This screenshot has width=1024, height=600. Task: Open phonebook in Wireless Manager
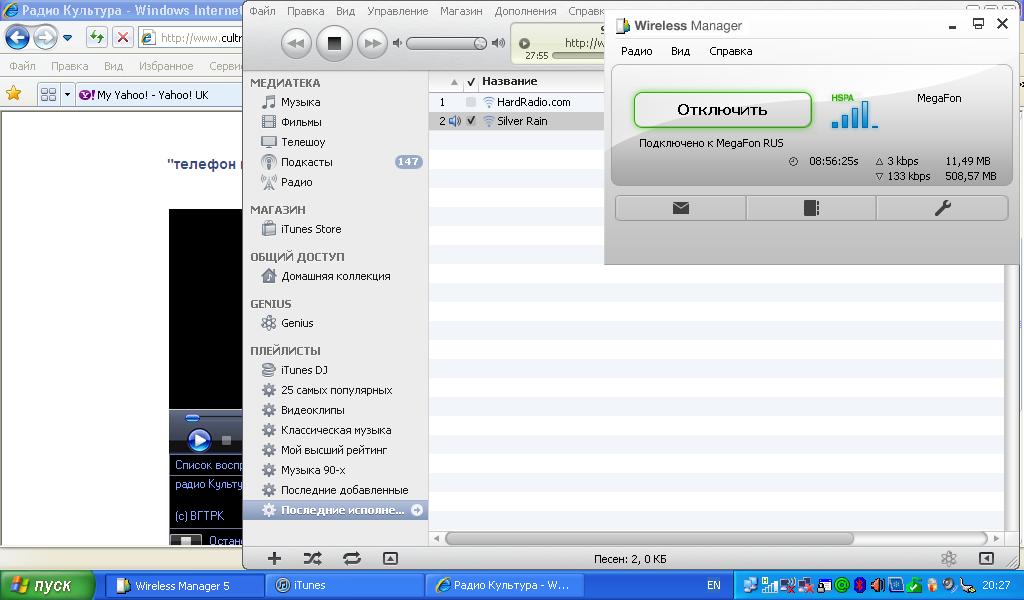pyautogui.click(x=811, y=208)
